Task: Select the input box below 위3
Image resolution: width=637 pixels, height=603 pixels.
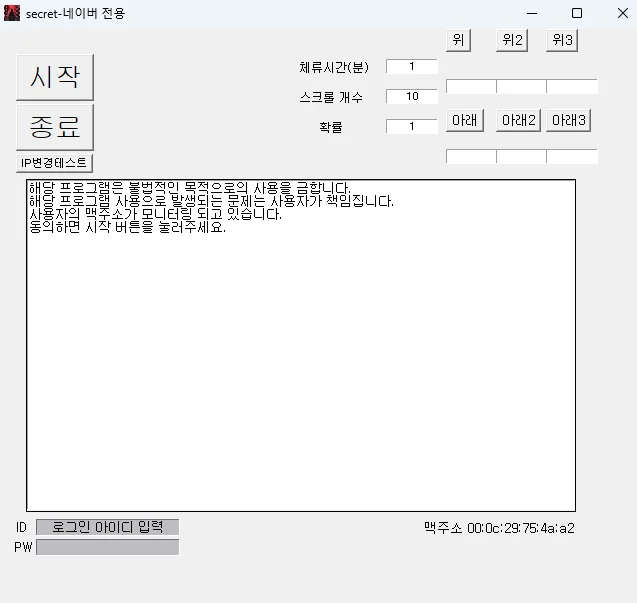Action: (572, 87)
